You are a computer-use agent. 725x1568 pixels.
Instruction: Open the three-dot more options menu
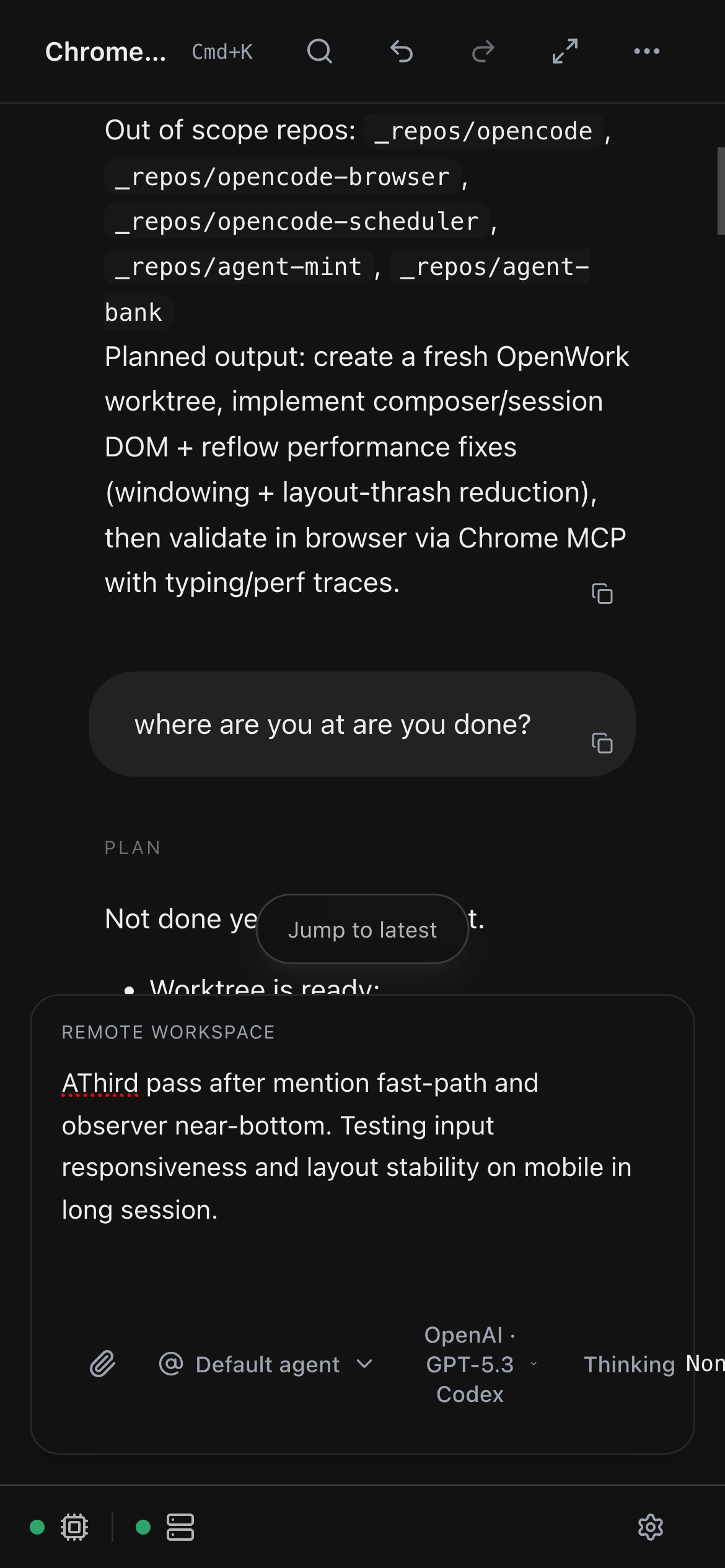click(647, 51)
